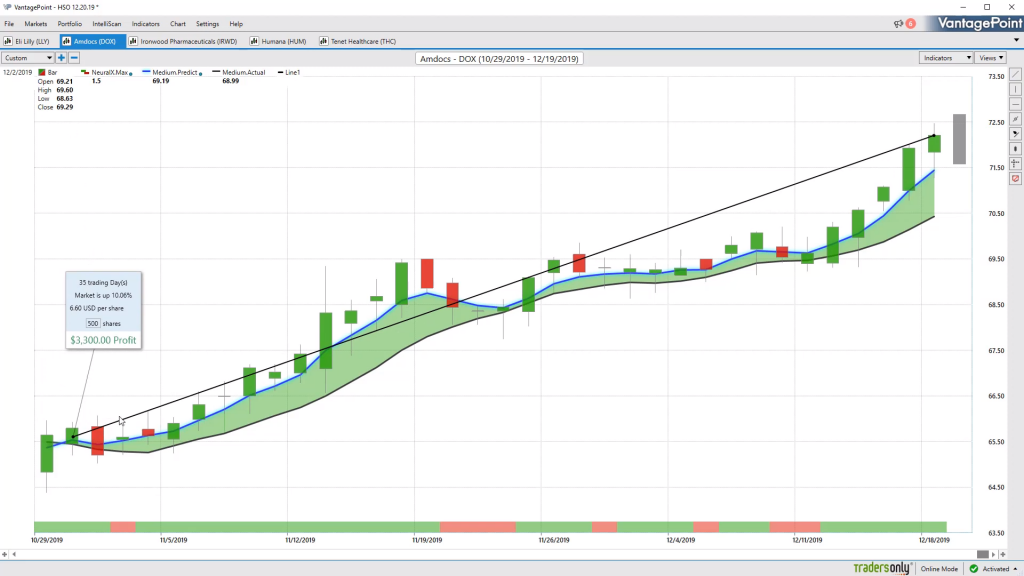The height and width of the screenshot is (576, 1024).
Task: Toggle the Medium.Actual legend entry
Action: [x=238, y=72]
